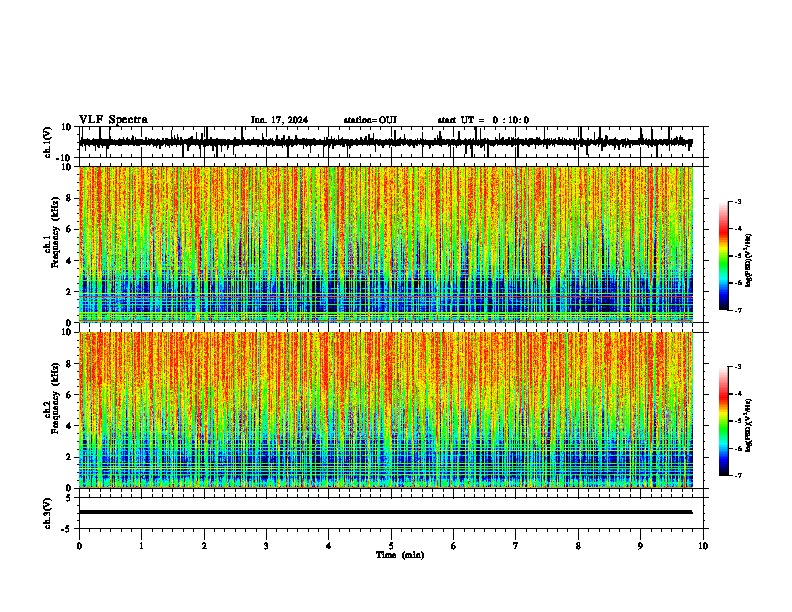792x612 pixels.
Task: Click the "ch.1(V)" waveform axis label
Action: [x=48, y=142]
